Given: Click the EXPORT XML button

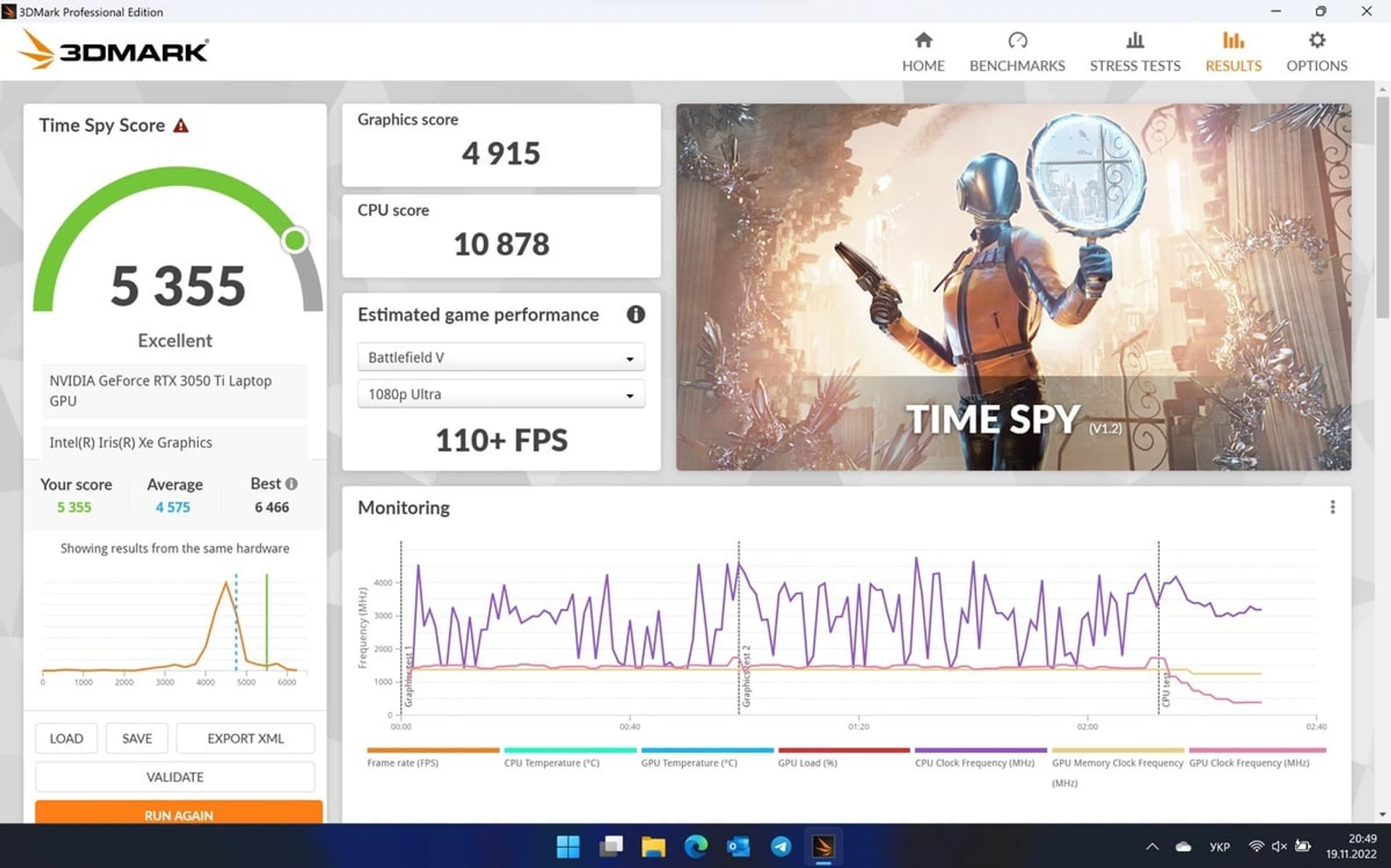Looking at the screenshot, I should pos(246,738).
